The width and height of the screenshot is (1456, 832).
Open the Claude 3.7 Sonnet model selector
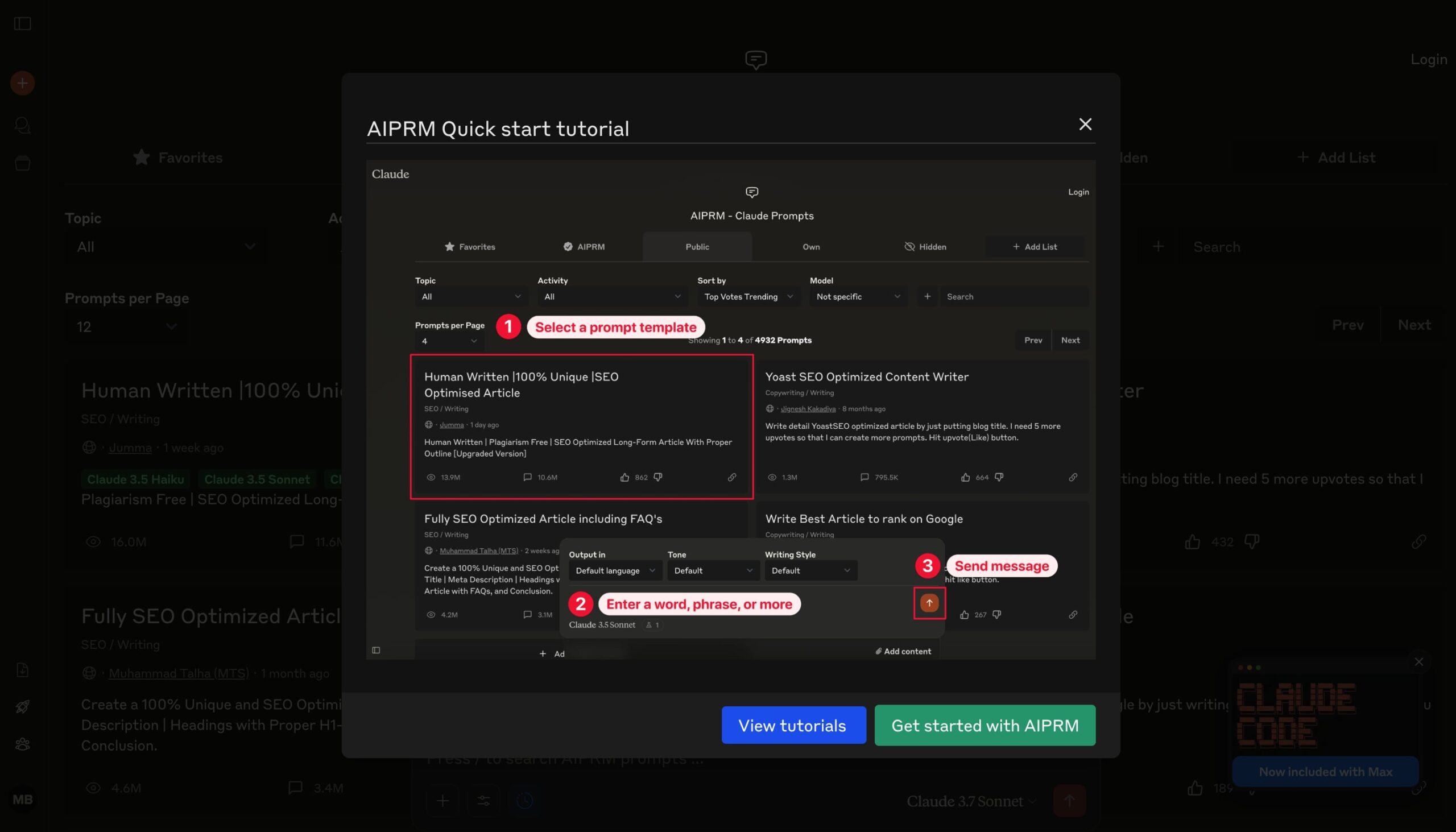970,801
